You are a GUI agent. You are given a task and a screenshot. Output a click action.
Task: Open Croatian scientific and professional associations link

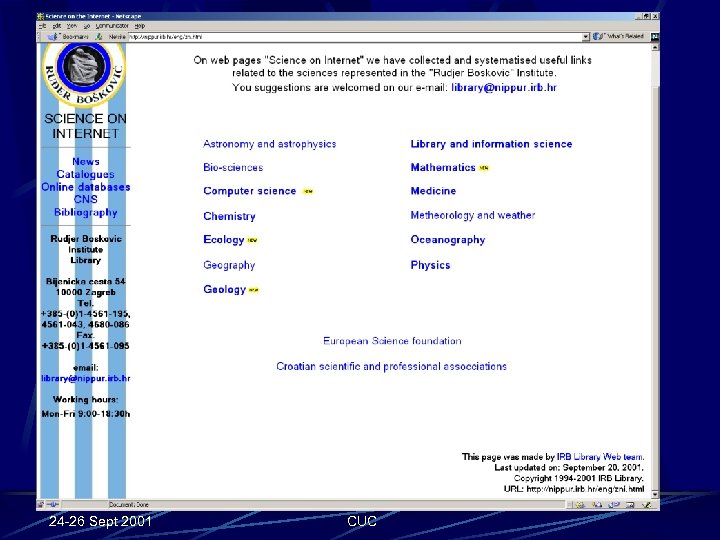(392, 366)
